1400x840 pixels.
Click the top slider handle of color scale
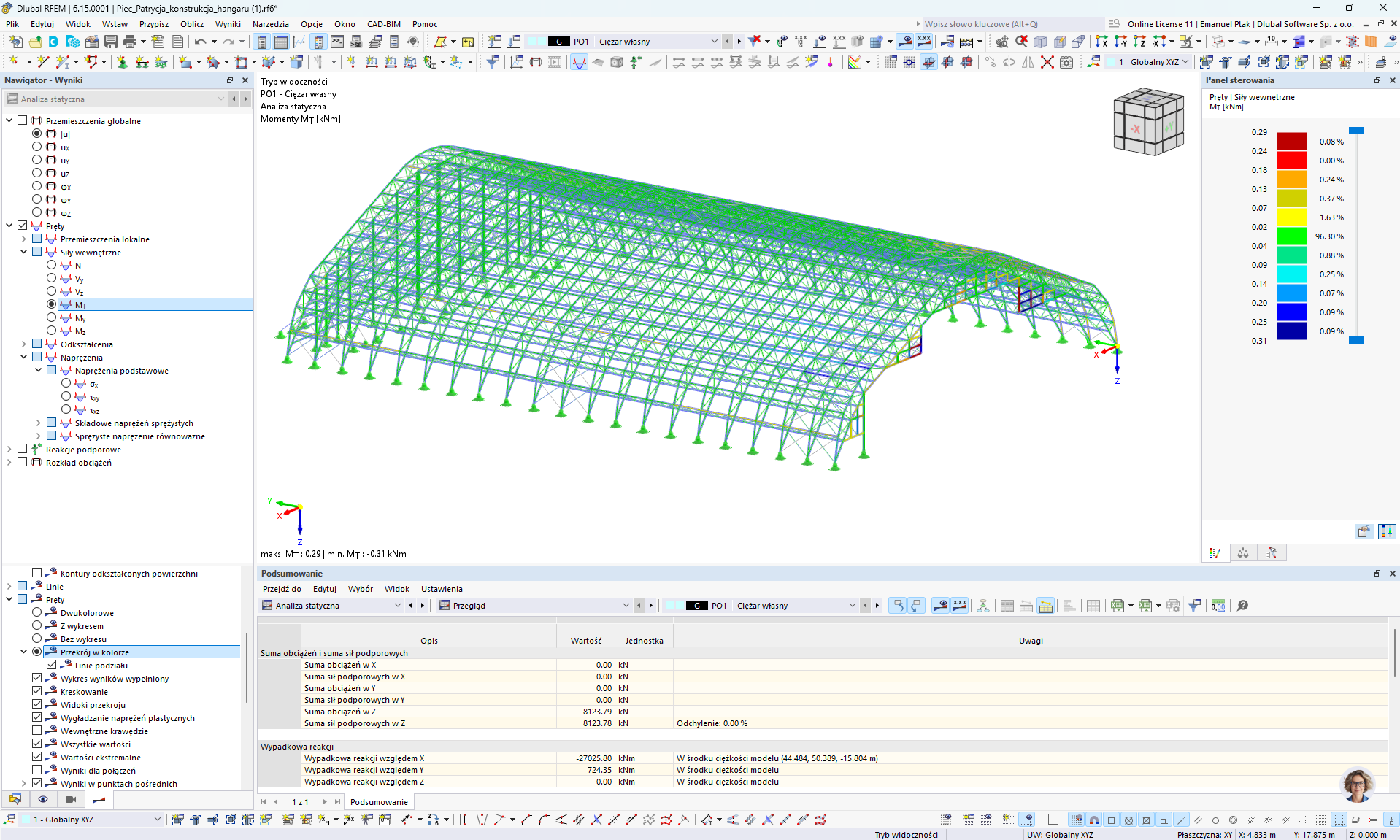click(1356, 131)
